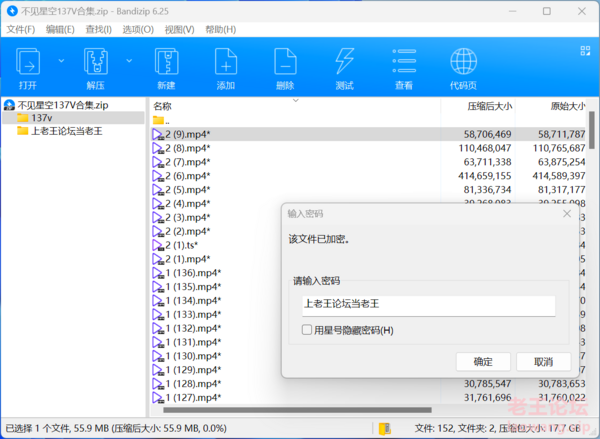The width and height of the screenshot is (600, 439).
Task: Click video icon of 1 (127).mp4
Action: 158,398
